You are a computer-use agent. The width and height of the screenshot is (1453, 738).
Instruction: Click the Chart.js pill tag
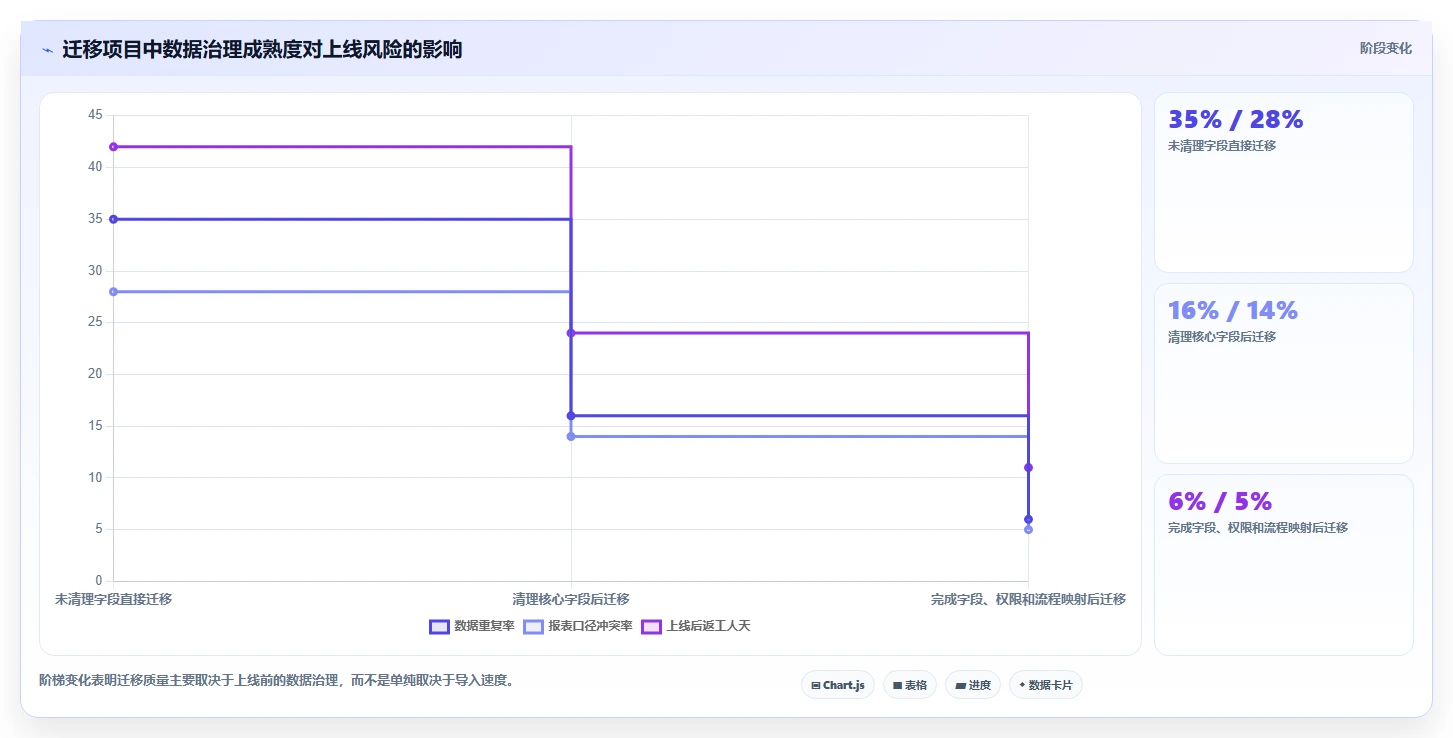click(838, 685)
